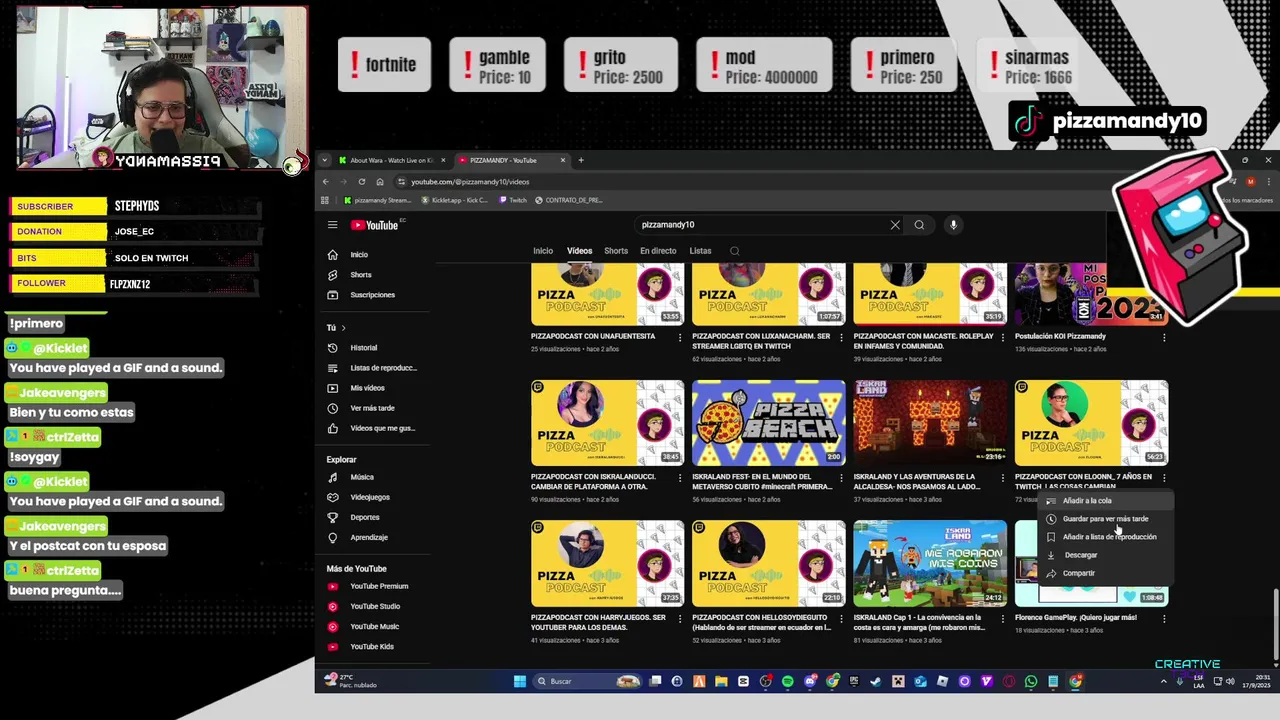1280x720 pixels.
Task: Clear the YouTube search box text
Action: [x=895, y=225]
